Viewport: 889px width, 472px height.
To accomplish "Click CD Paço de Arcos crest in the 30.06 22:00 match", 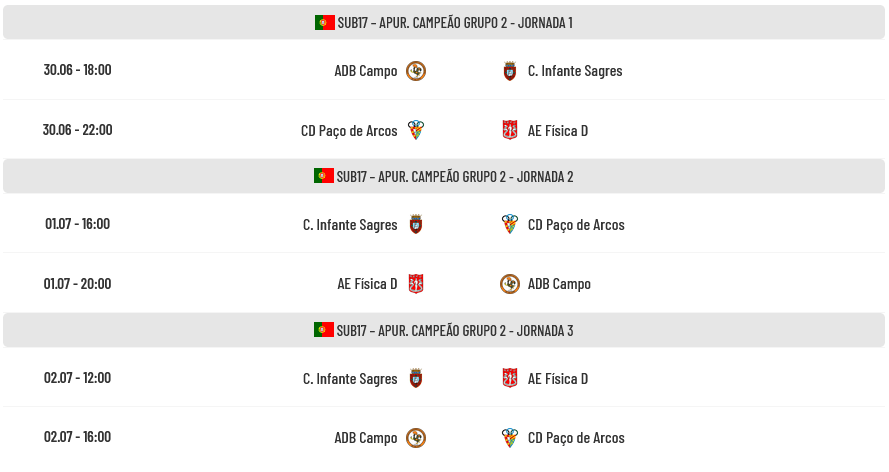I will tap(416, 130).
